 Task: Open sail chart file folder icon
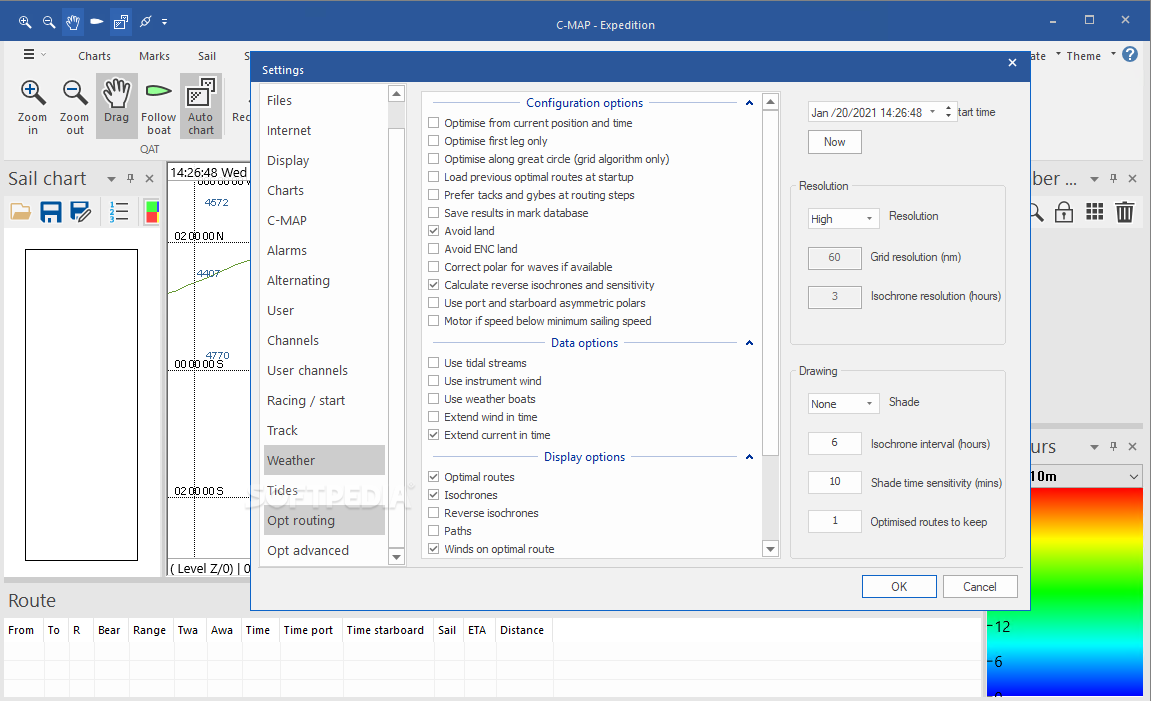coord(21,212)
